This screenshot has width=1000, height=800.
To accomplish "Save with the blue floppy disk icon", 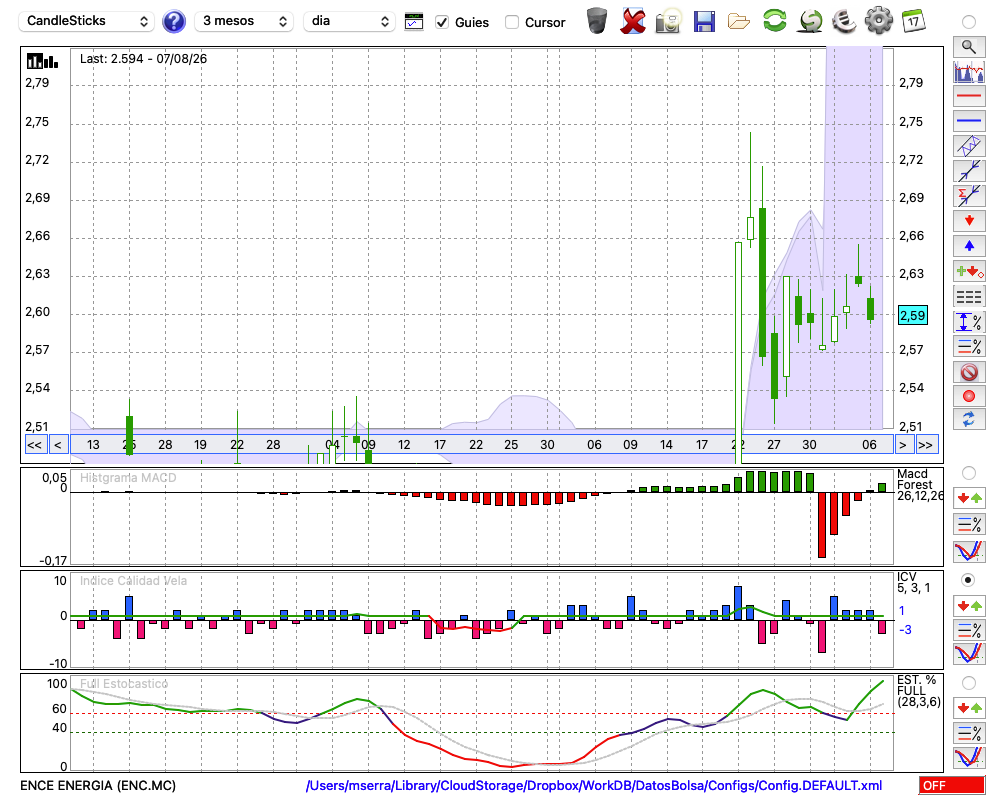I will 704,21.
